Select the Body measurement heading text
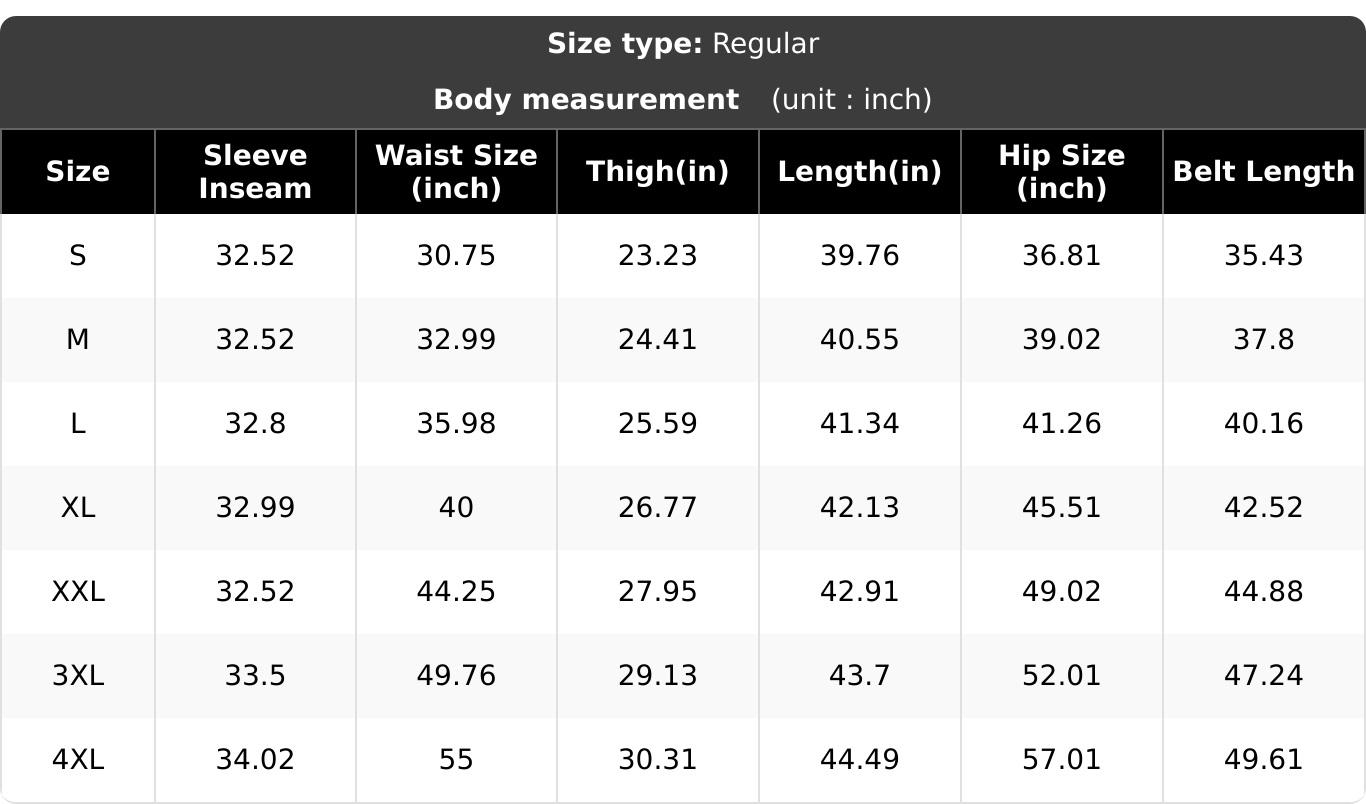 click(586, 100)
